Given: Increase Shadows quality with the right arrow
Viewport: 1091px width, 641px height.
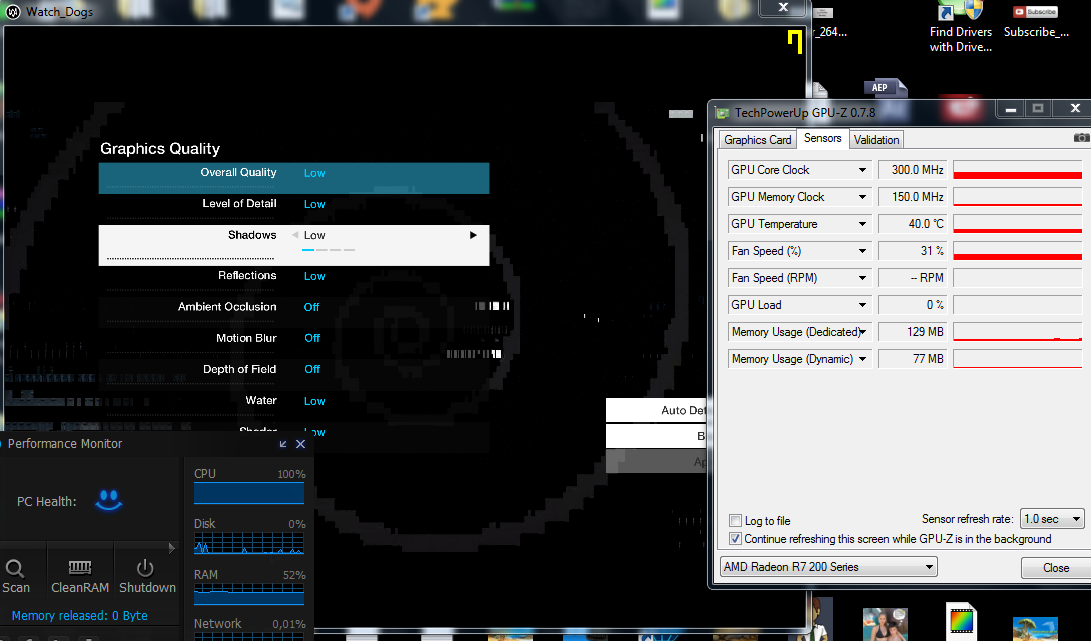Looking at the screenshot, I should coord(473,235).
